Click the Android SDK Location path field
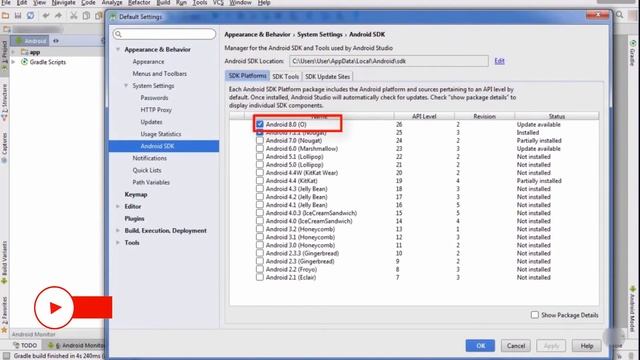640x360 pixels. pyautogui.click(x=389, y=61)
